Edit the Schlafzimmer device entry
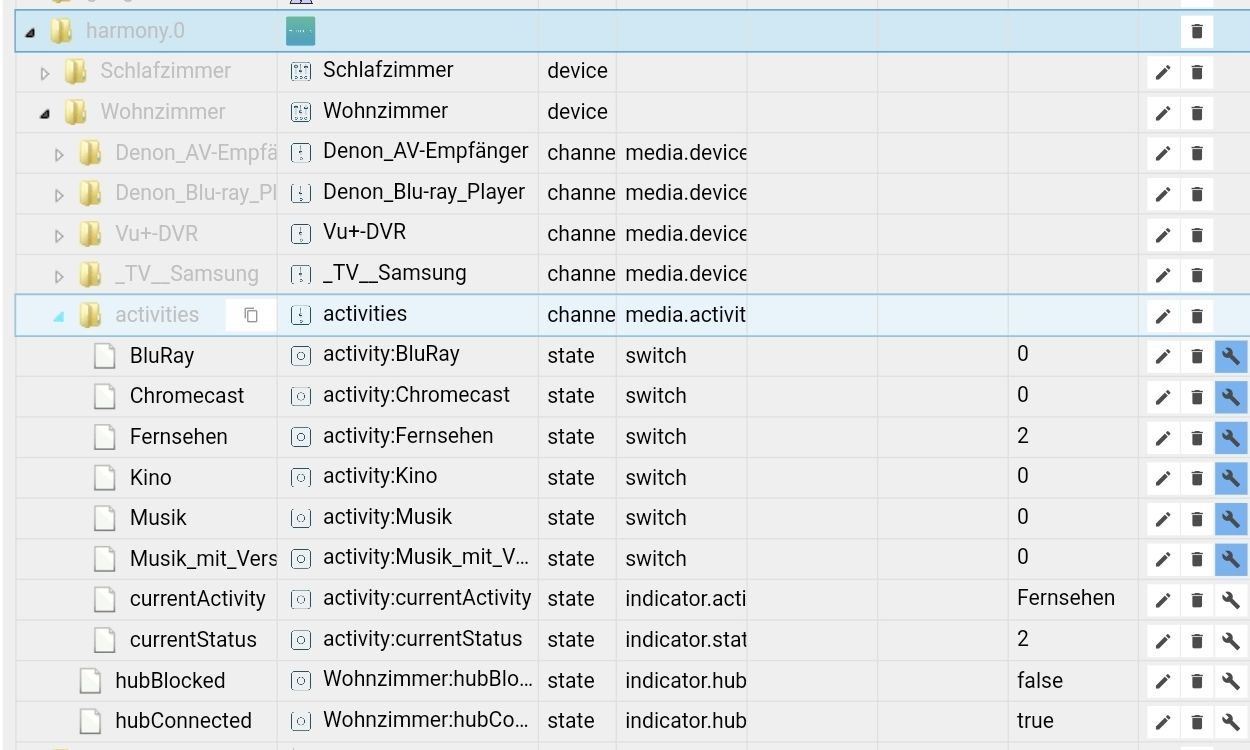This screenshot has height=750, width=1250. pyautogui.click(x=1162, y=72)
